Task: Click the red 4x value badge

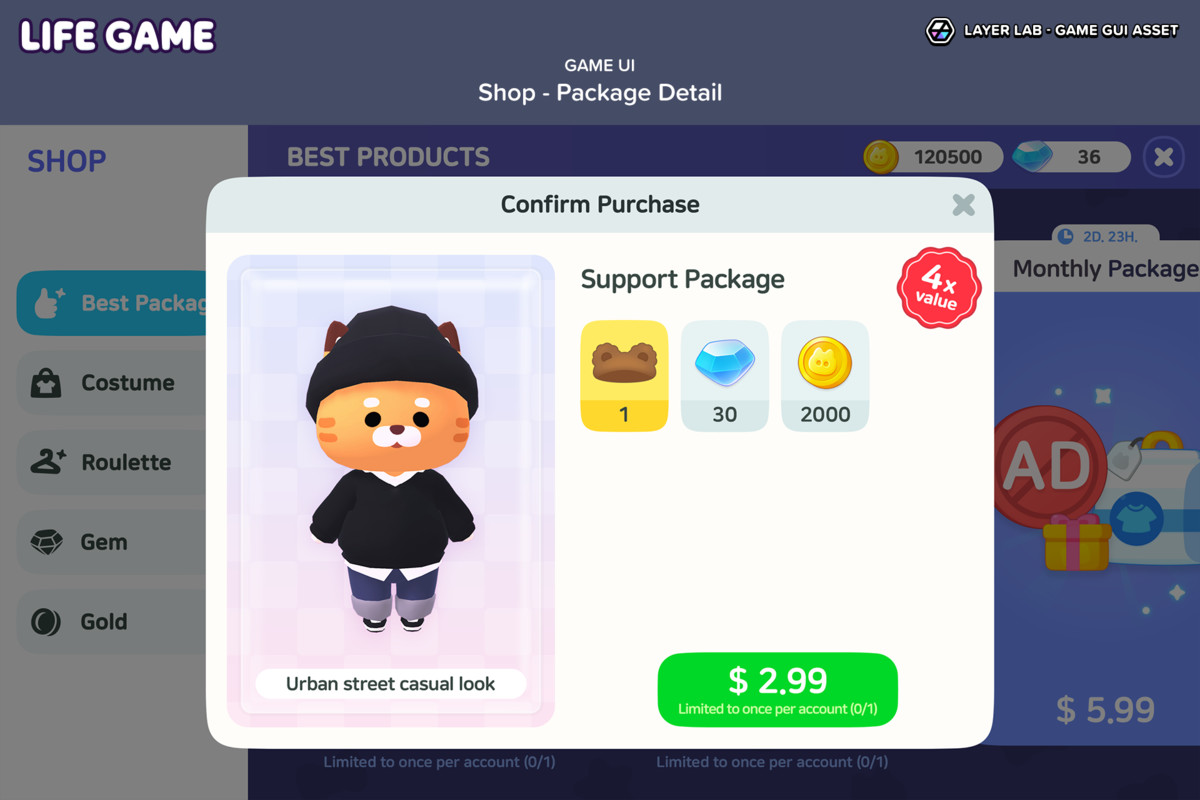Action: coord(938,288)
